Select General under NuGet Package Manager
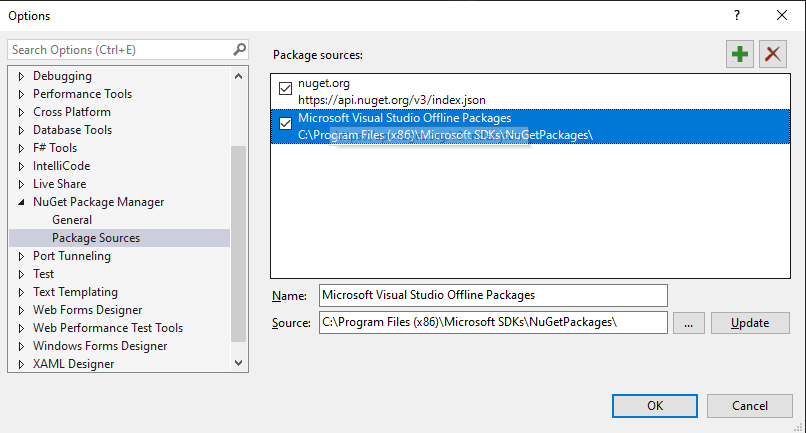Viewport: 806px width, 433px height. [x=72, y=220]
